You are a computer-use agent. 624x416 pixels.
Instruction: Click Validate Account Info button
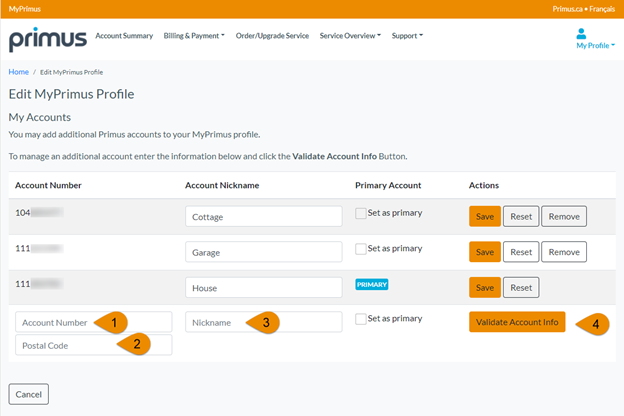coord(517,322)
